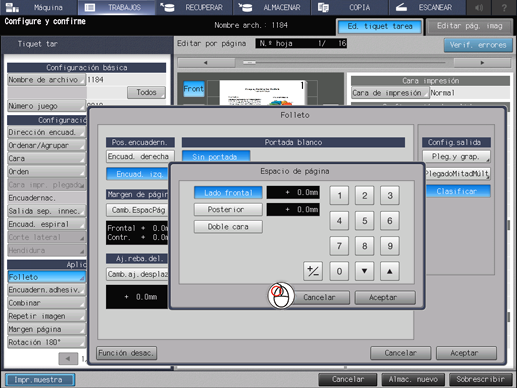Click the speaker sound icon

tap(479, 7)
